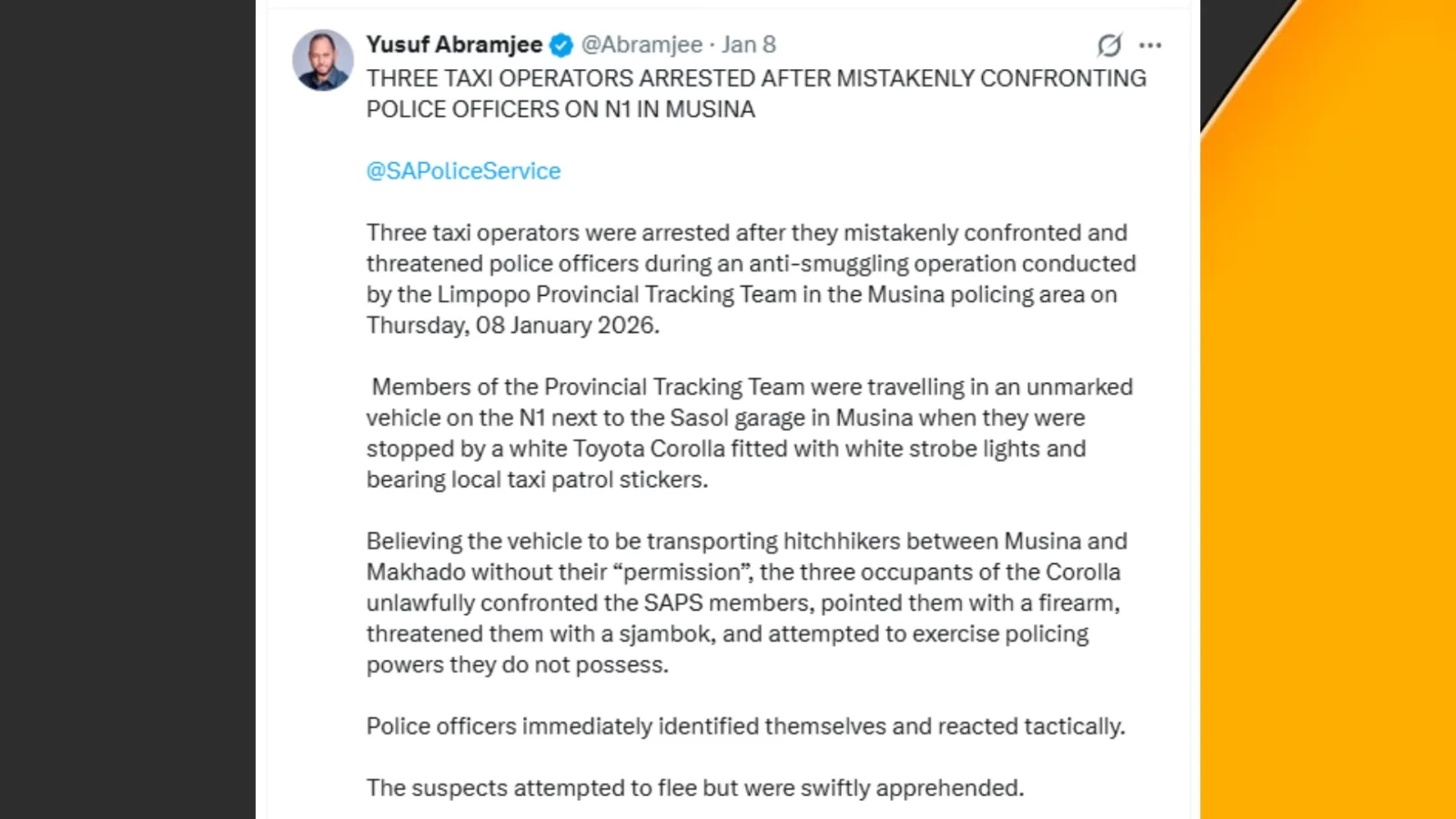Open the @SAPoliceService mention link
The height and width of the screenshot is (819, 1456).
(x=463, y=171)
